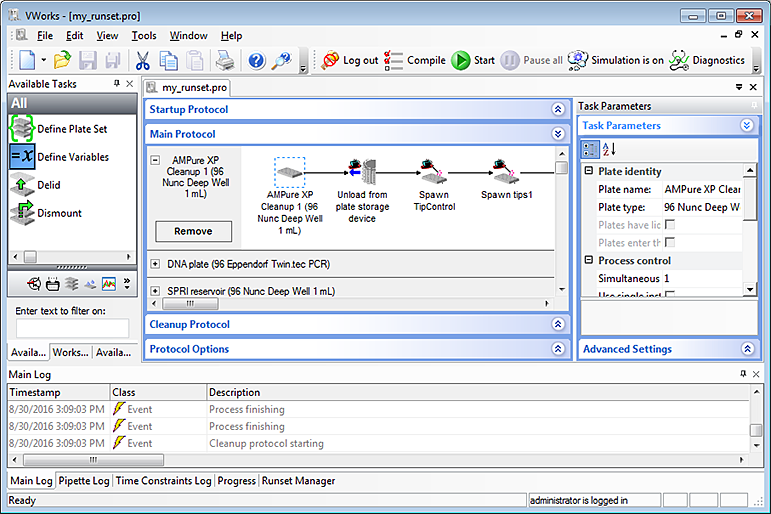The width and height of the screenshot is (771, 514).
Task: Expand the Startup Protocol section
Action: tap(558, 110)
